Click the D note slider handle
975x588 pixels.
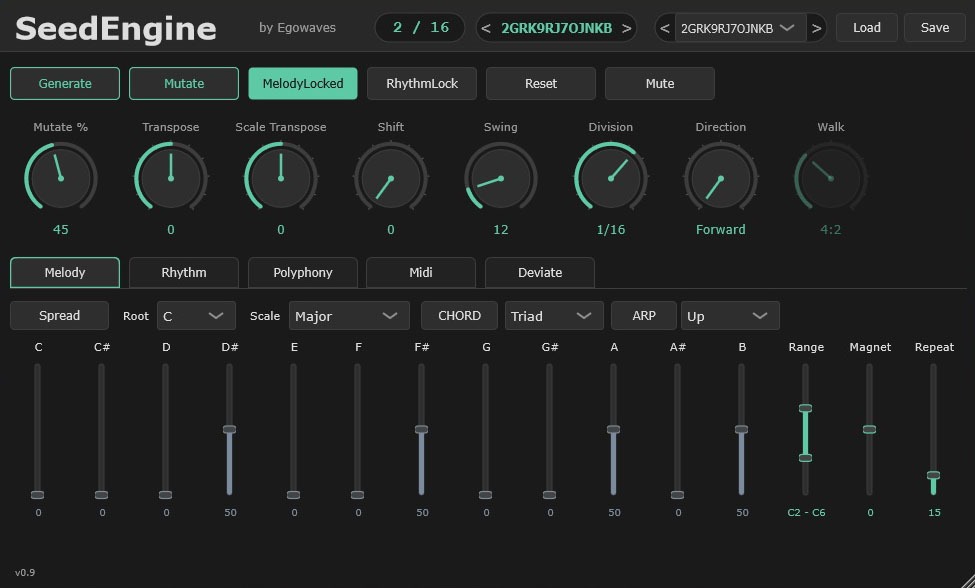165,495
